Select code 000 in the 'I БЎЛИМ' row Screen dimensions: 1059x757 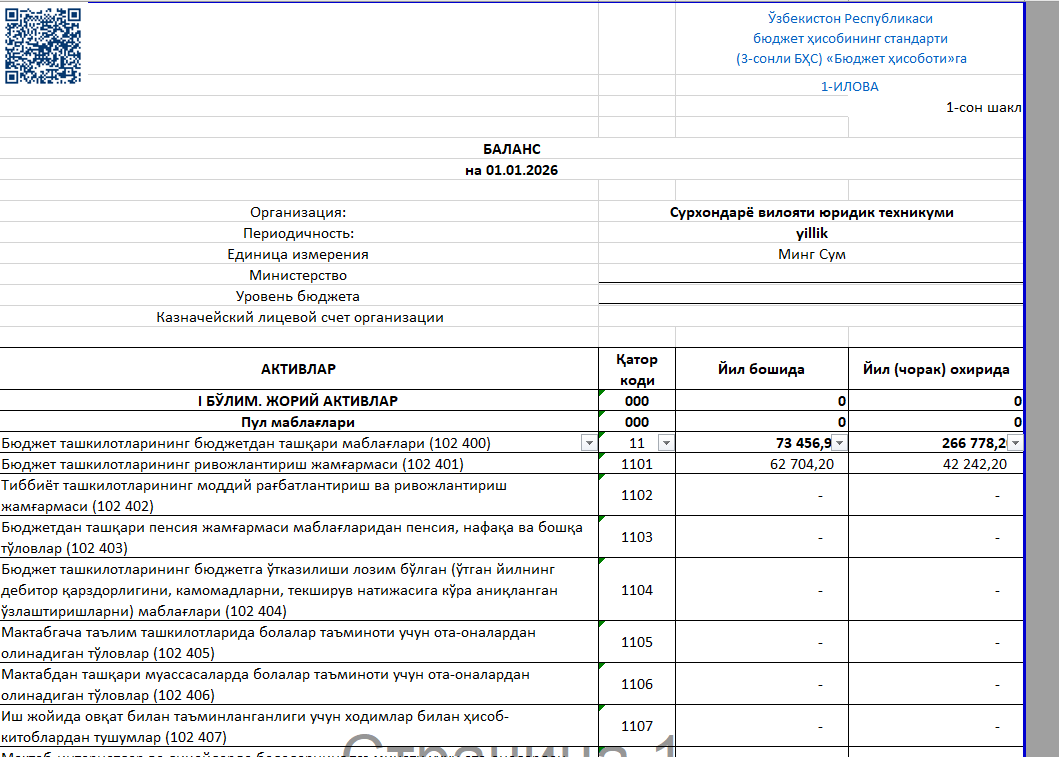tap(637, 400)
